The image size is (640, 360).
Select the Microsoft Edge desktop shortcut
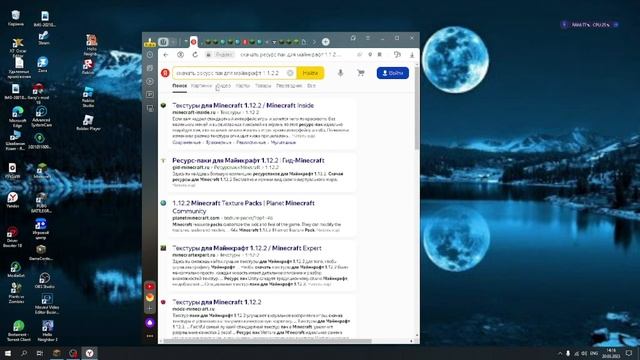(x=17, y=117)
